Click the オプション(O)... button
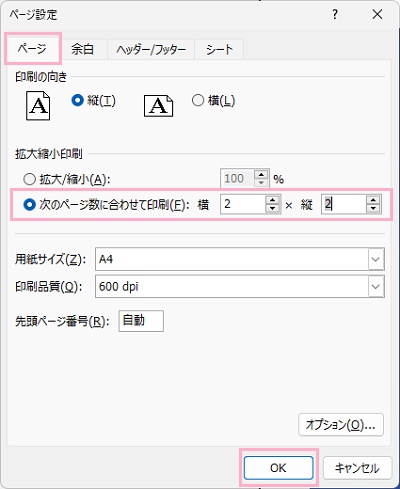The width and height of the screenshot is (400, 489). (341, 425)
